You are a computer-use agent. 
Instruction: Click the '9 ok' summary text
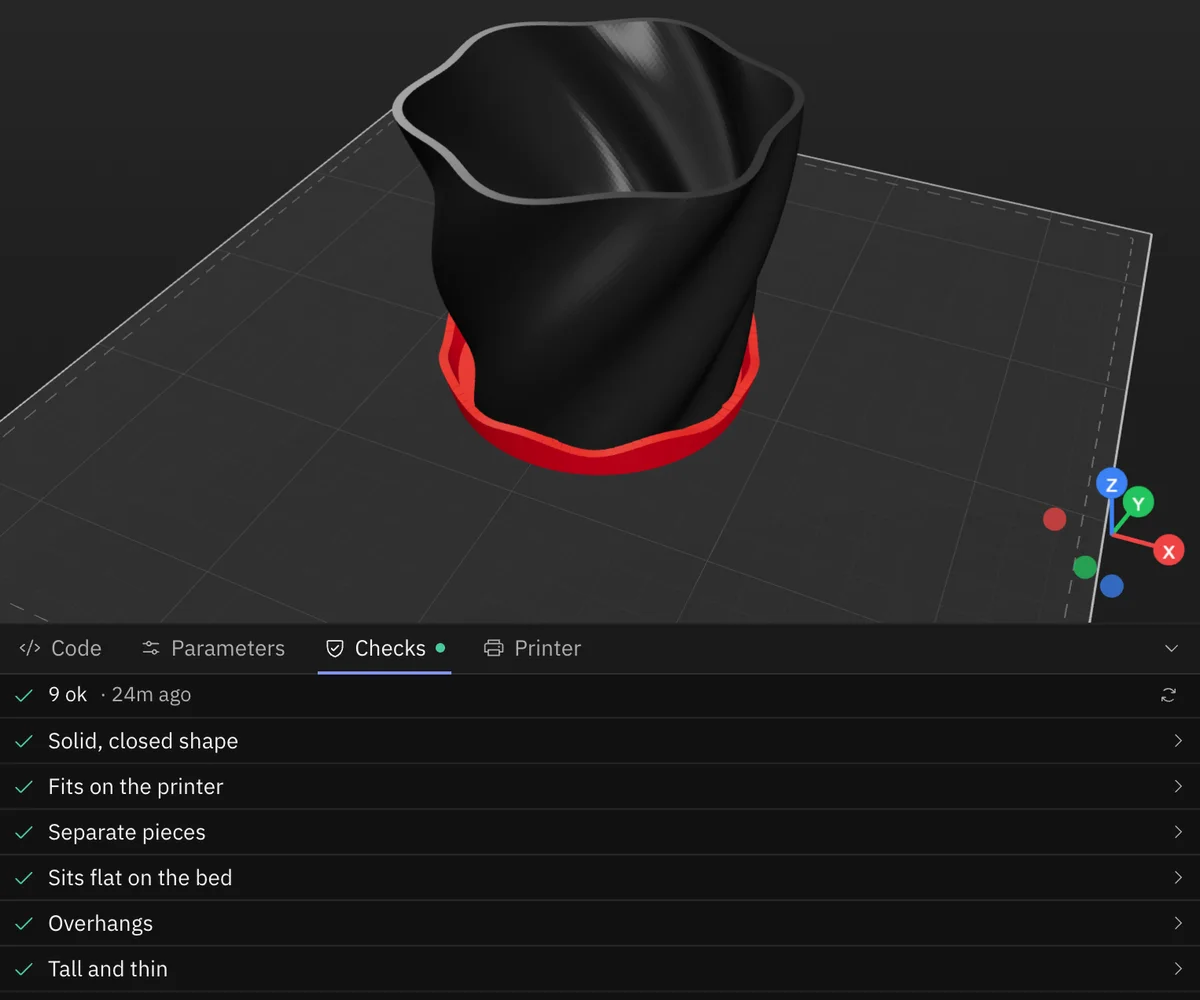click(68, 694)
